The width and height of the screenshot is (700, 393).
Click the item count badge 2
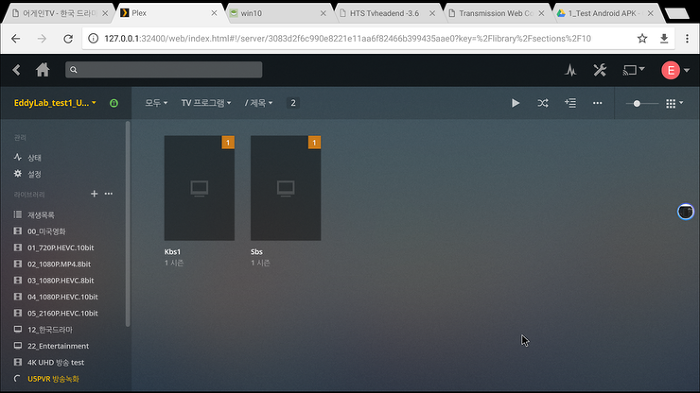click(x=293, y=103)
